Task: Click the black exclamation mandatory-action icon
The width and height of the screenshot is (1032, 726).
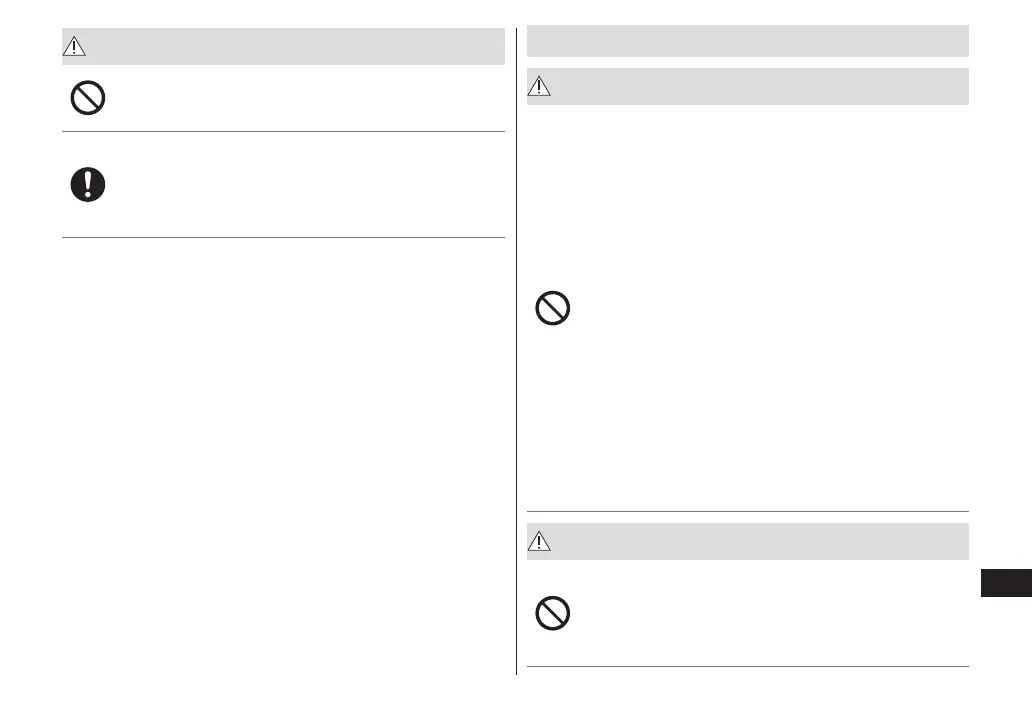Action: click(88, 185)
